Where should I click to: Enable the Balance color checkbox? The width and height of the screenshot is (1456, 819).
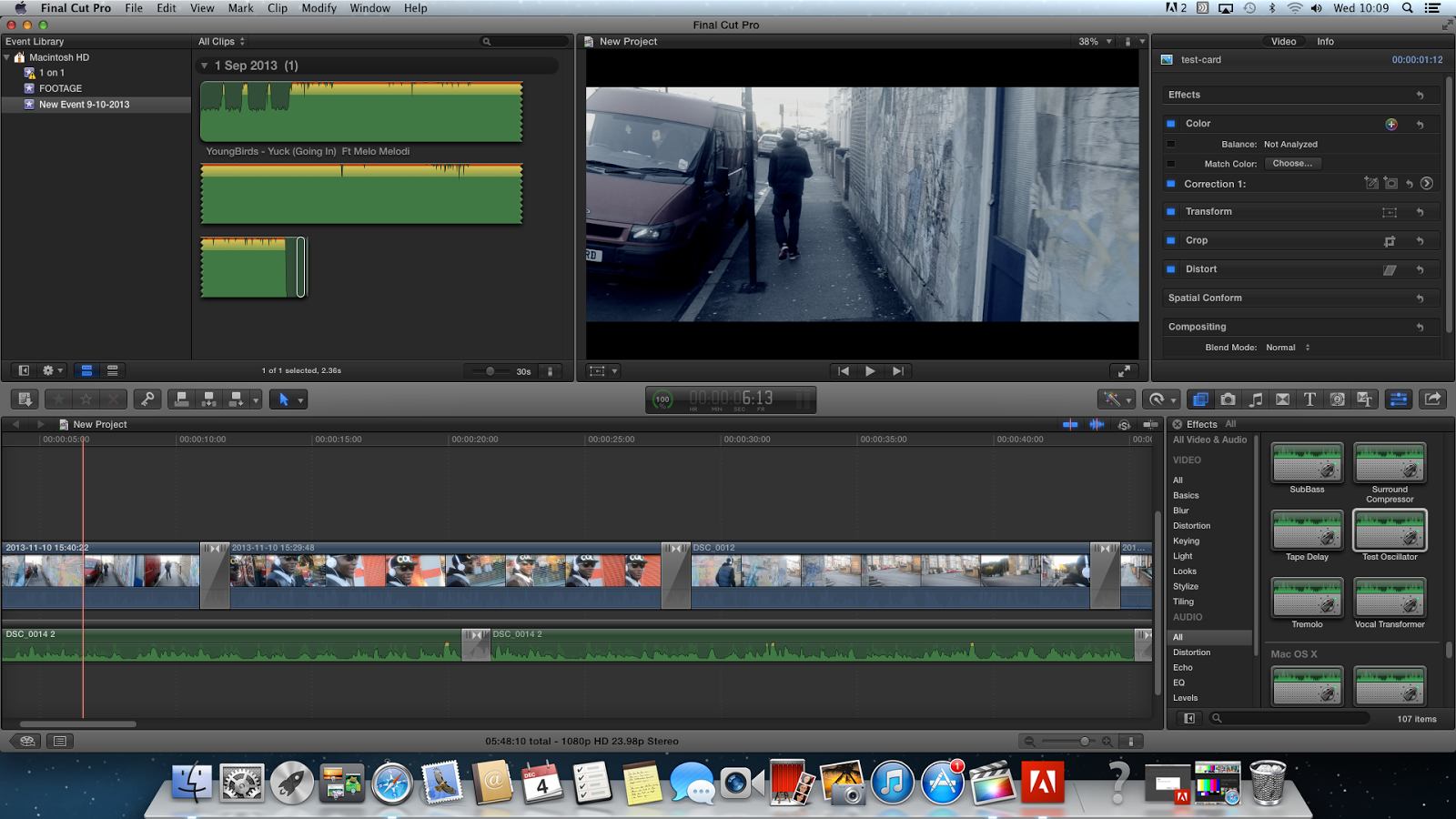[1171, 144]
